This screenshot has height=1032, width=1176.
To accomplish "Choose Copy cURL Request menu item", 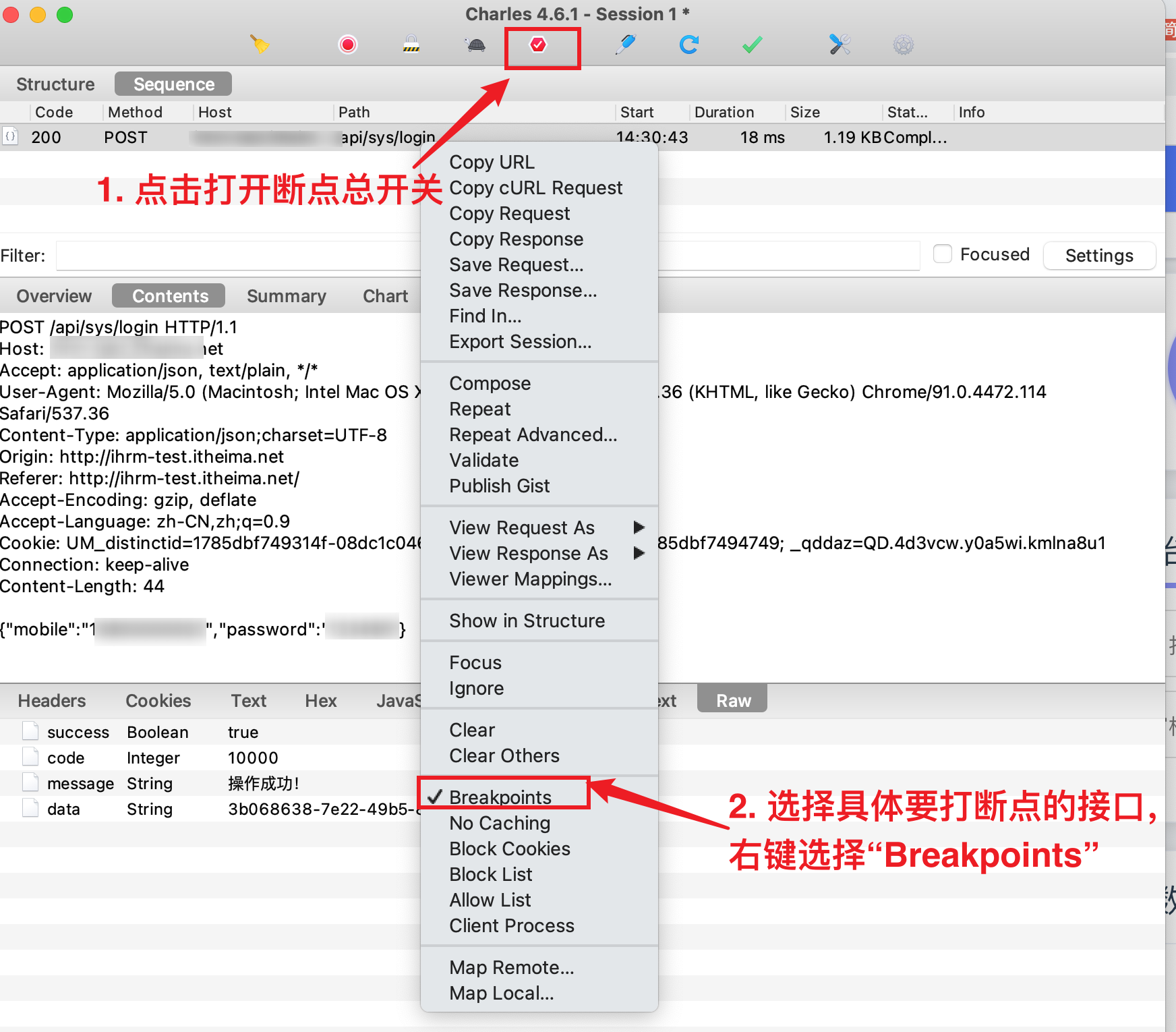I will click(x=539, y=188).
